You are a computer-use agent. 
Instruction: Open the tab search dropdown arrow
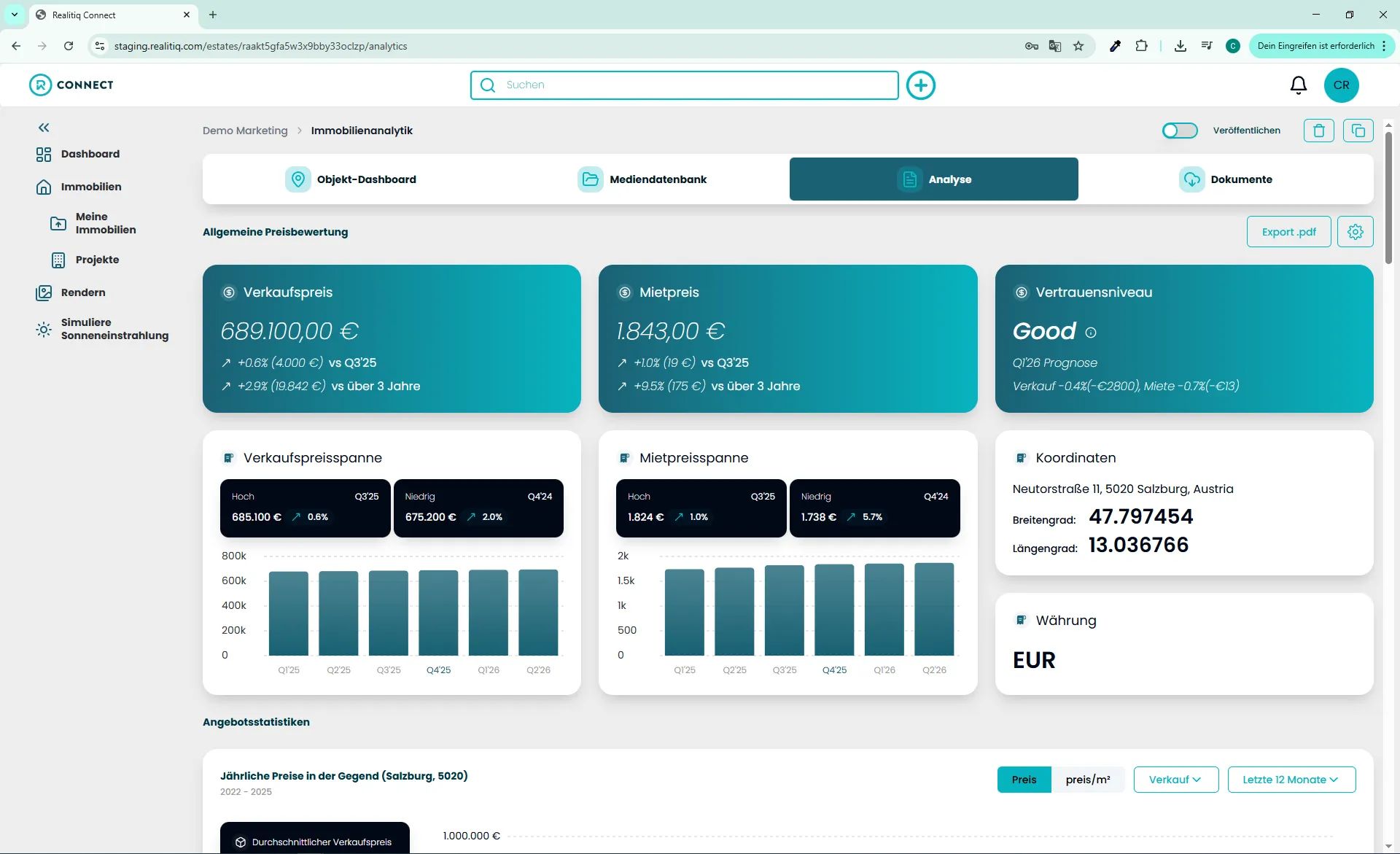pyautogui.click(x=14, y=15)
